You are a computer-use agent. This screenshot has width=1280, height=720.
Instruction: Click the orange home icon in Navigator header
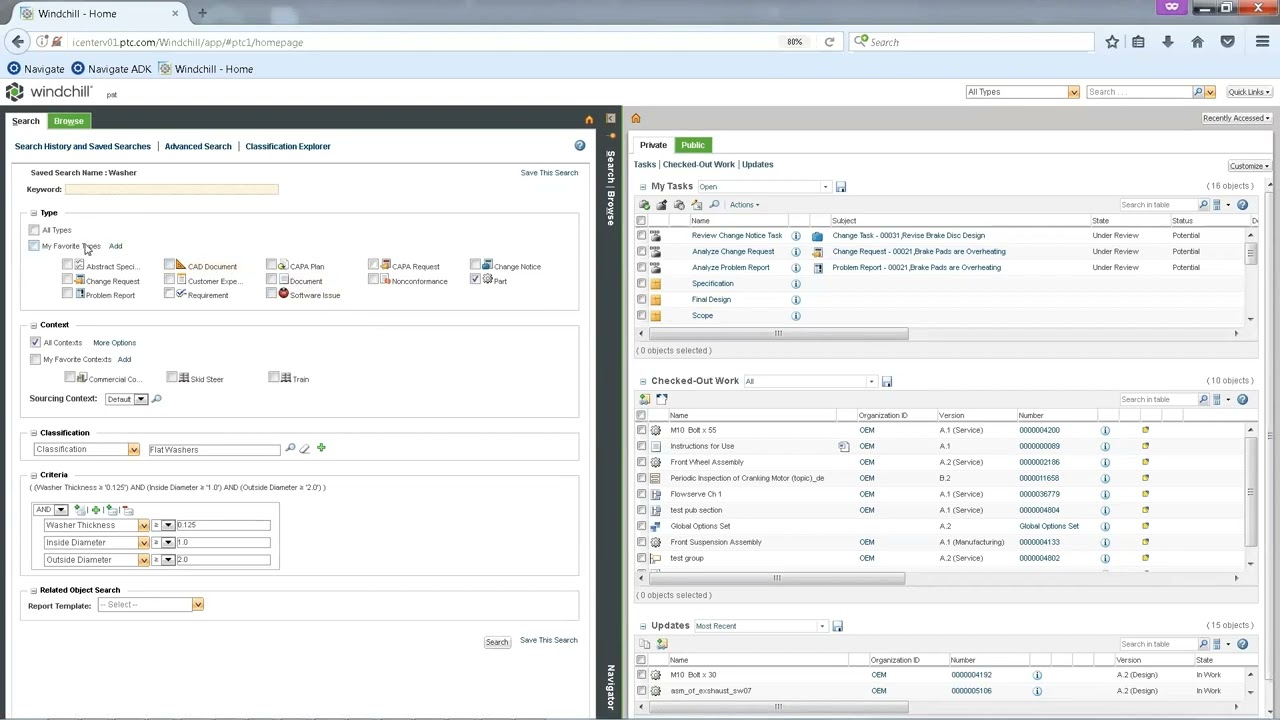(589, 120)
